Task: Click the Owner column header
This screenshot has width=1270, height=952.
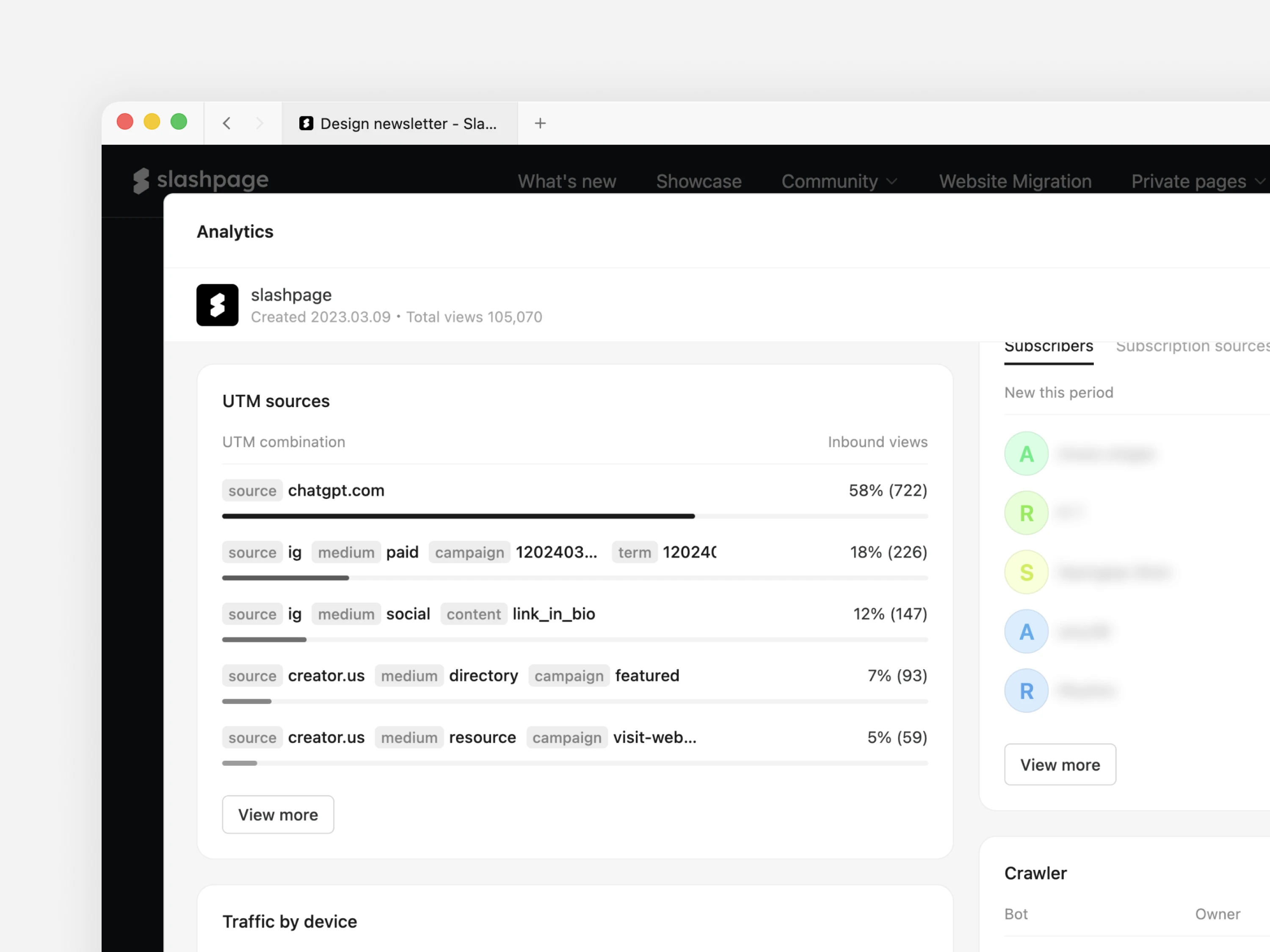Action: pos(1218,914)
